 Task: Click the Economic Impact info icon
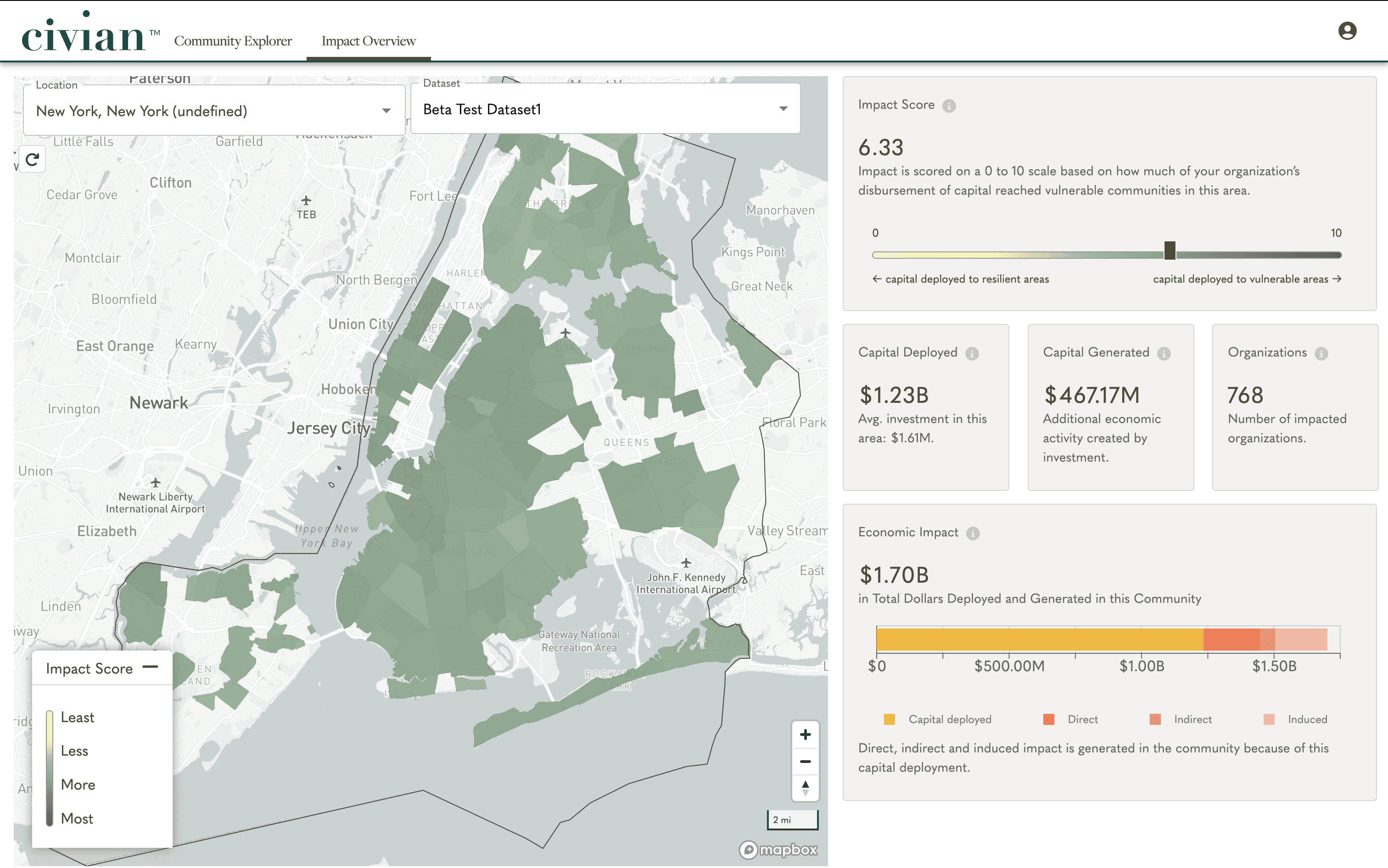coord(972,533)
